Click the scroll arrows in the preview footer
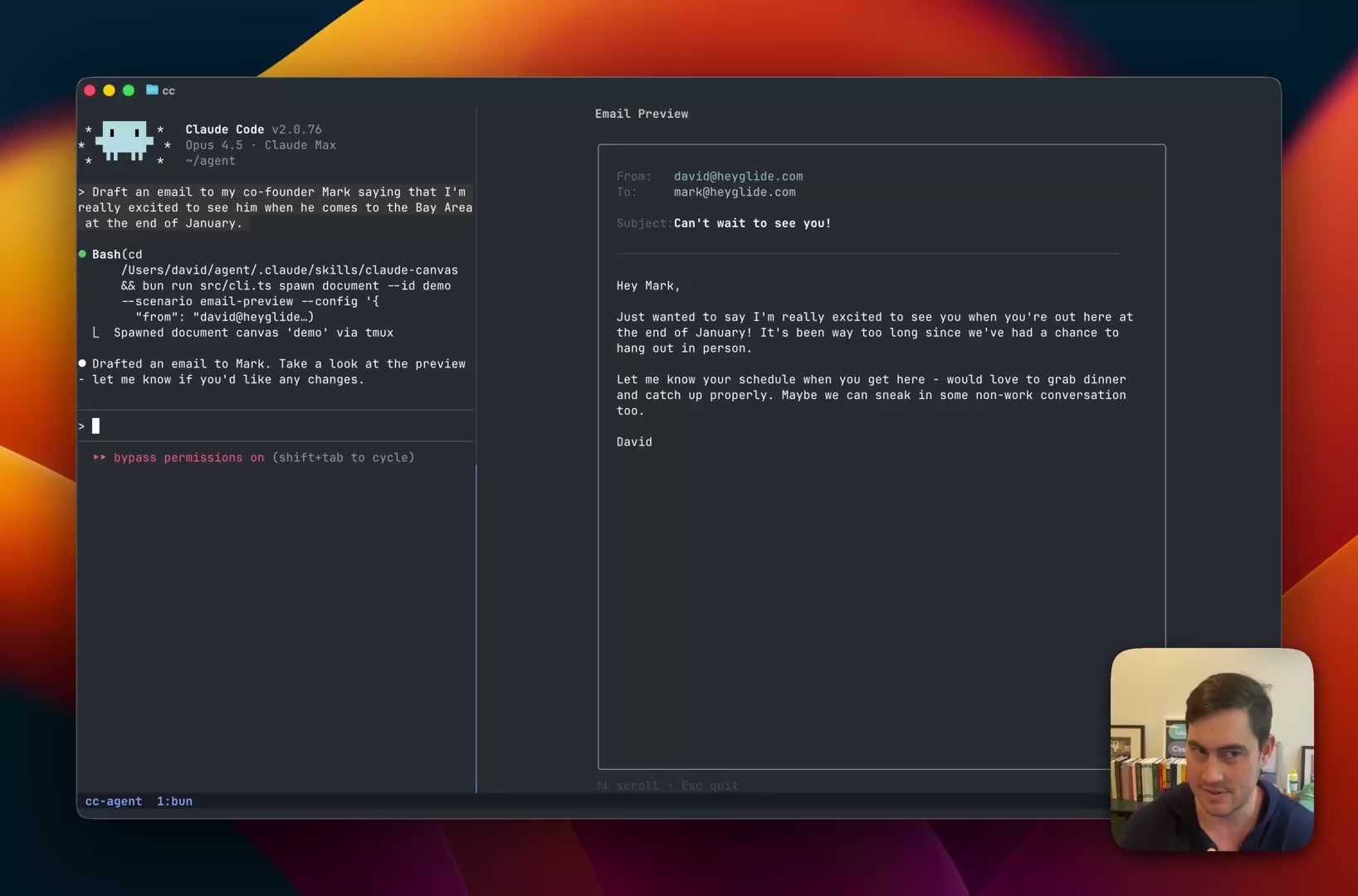The image size is (1358, 896). (x=603, y=786)
